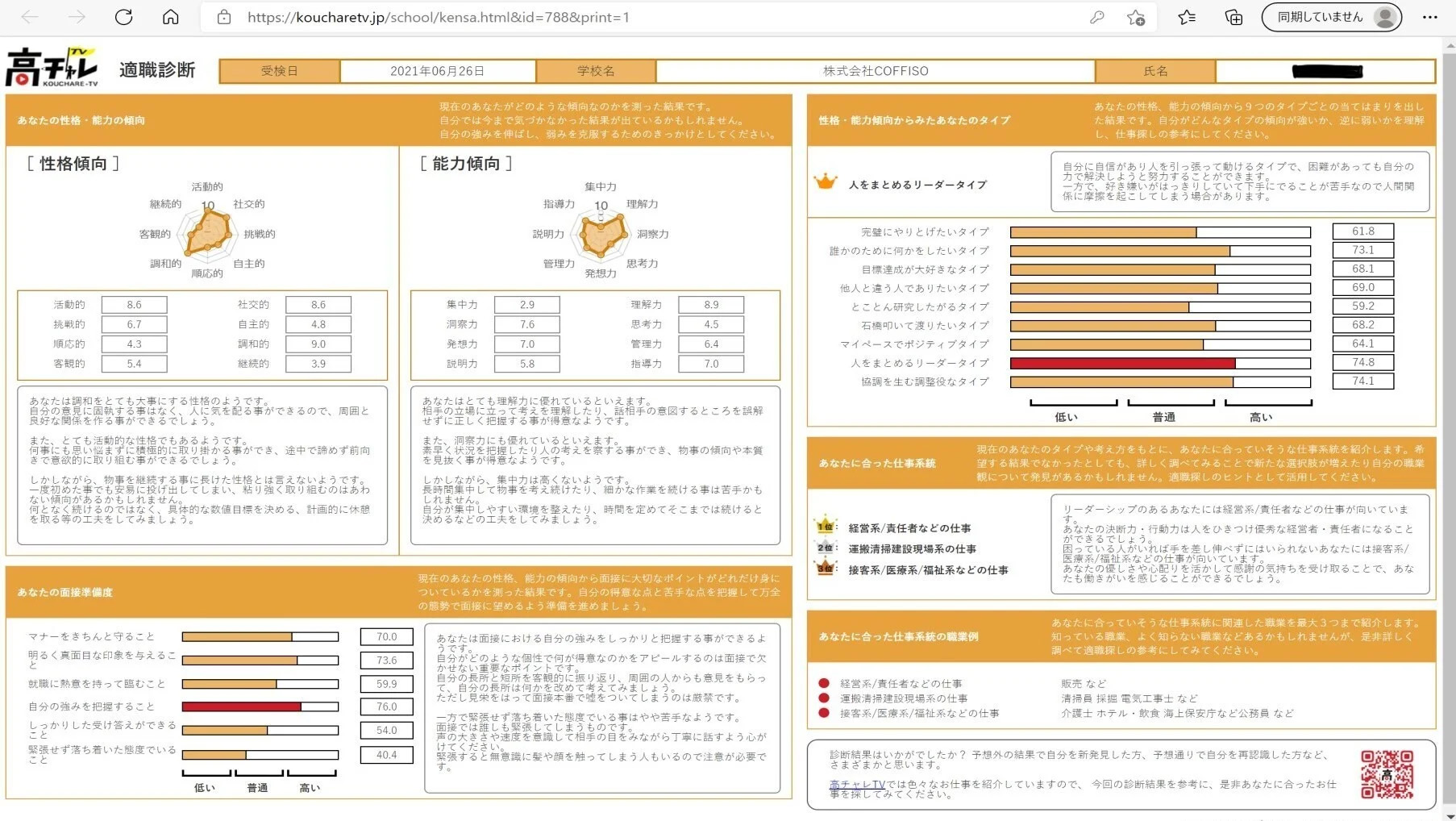Click the browser forward arrow
The width and height of the screenshot is (1456, 821).
tap(77, 17)
